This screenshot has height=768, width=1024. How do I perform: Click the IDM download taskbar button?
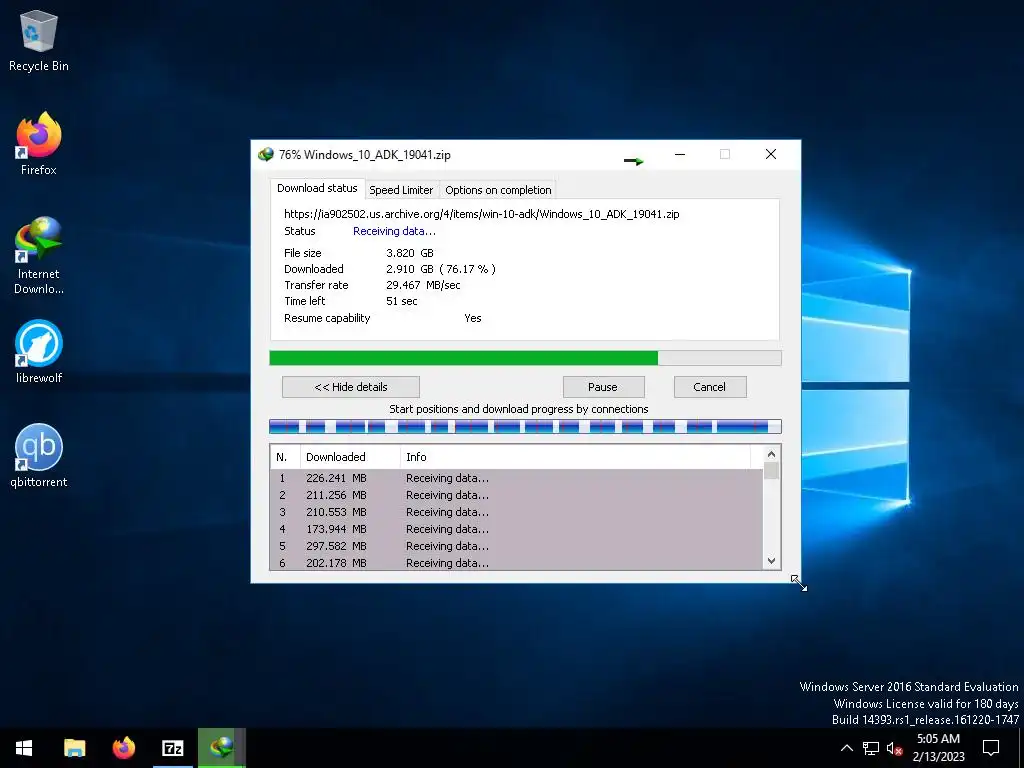221,748
